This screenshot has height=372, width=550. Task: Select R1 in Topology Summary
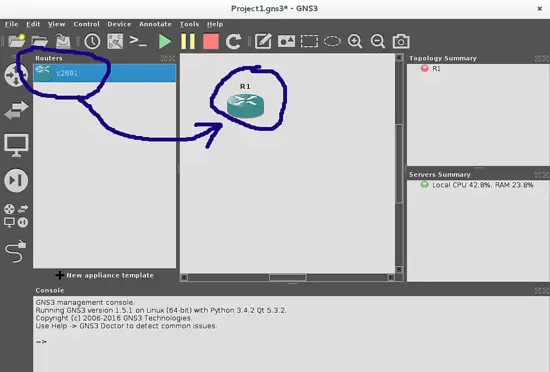point(436,69)
